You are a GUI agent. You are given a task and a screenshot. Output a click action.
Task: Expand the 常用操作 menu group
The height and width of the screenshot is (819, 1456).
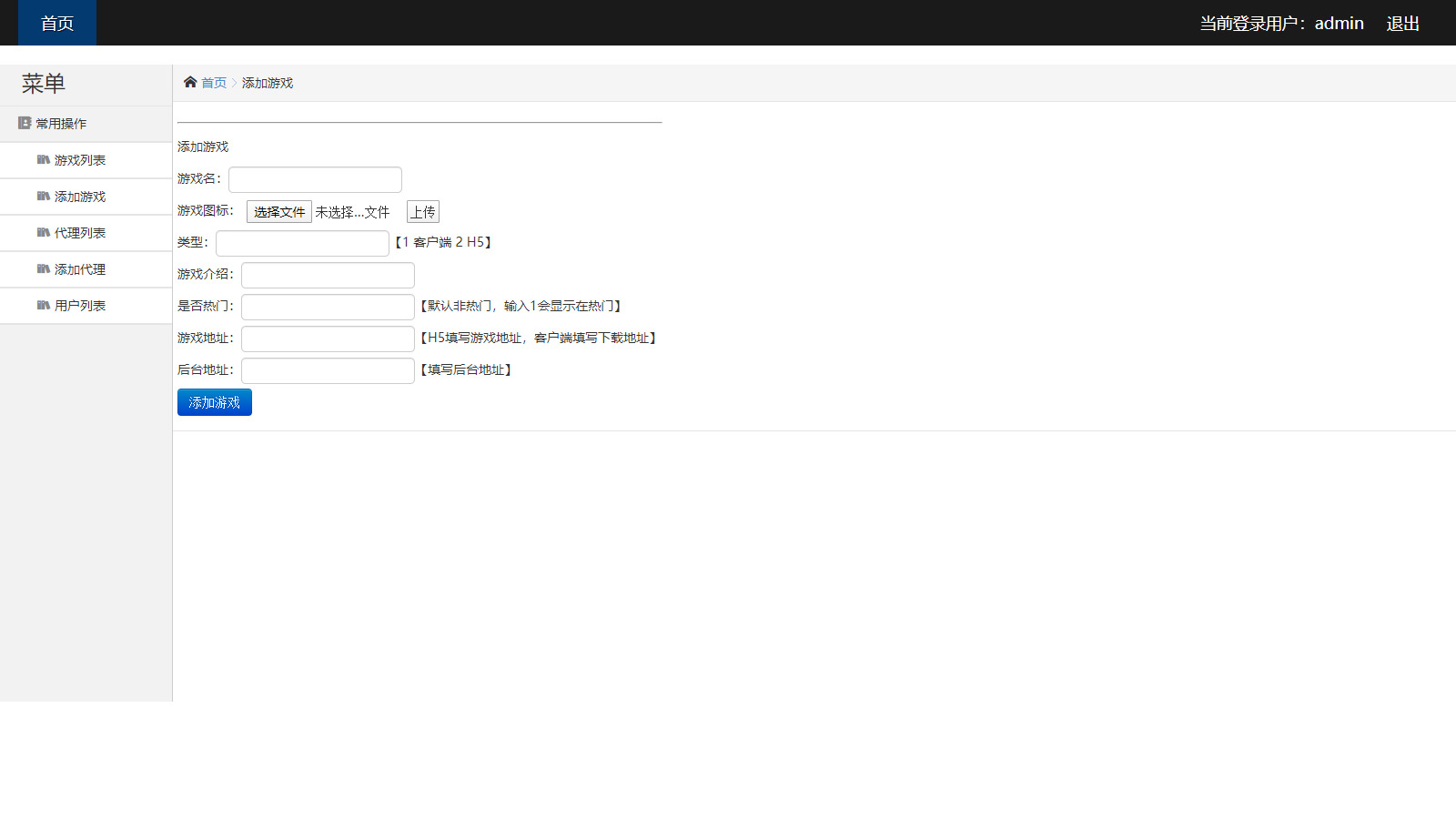click(60, 123)
